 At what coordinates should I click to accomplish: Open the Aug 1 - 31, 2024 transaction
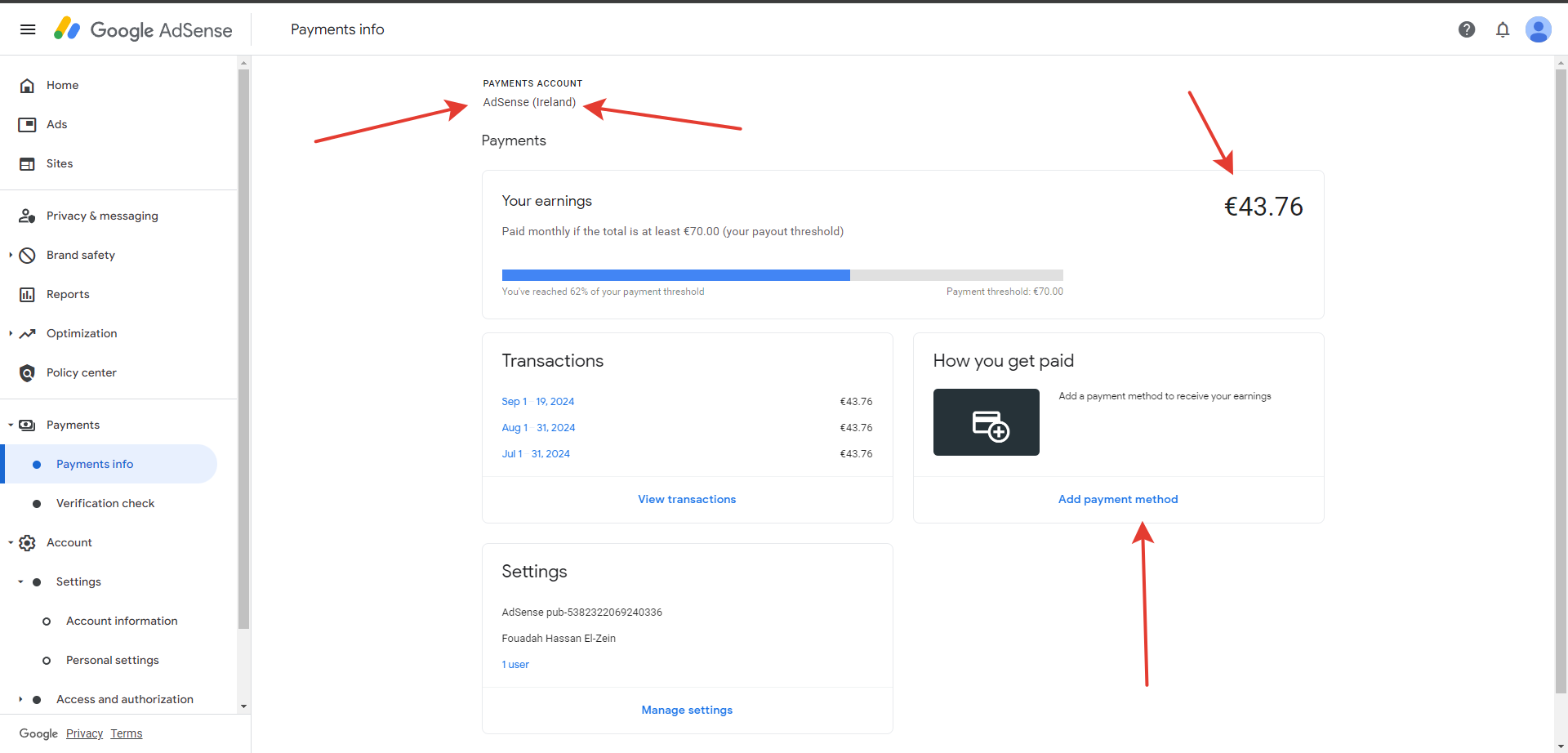(x=538, y=427)
